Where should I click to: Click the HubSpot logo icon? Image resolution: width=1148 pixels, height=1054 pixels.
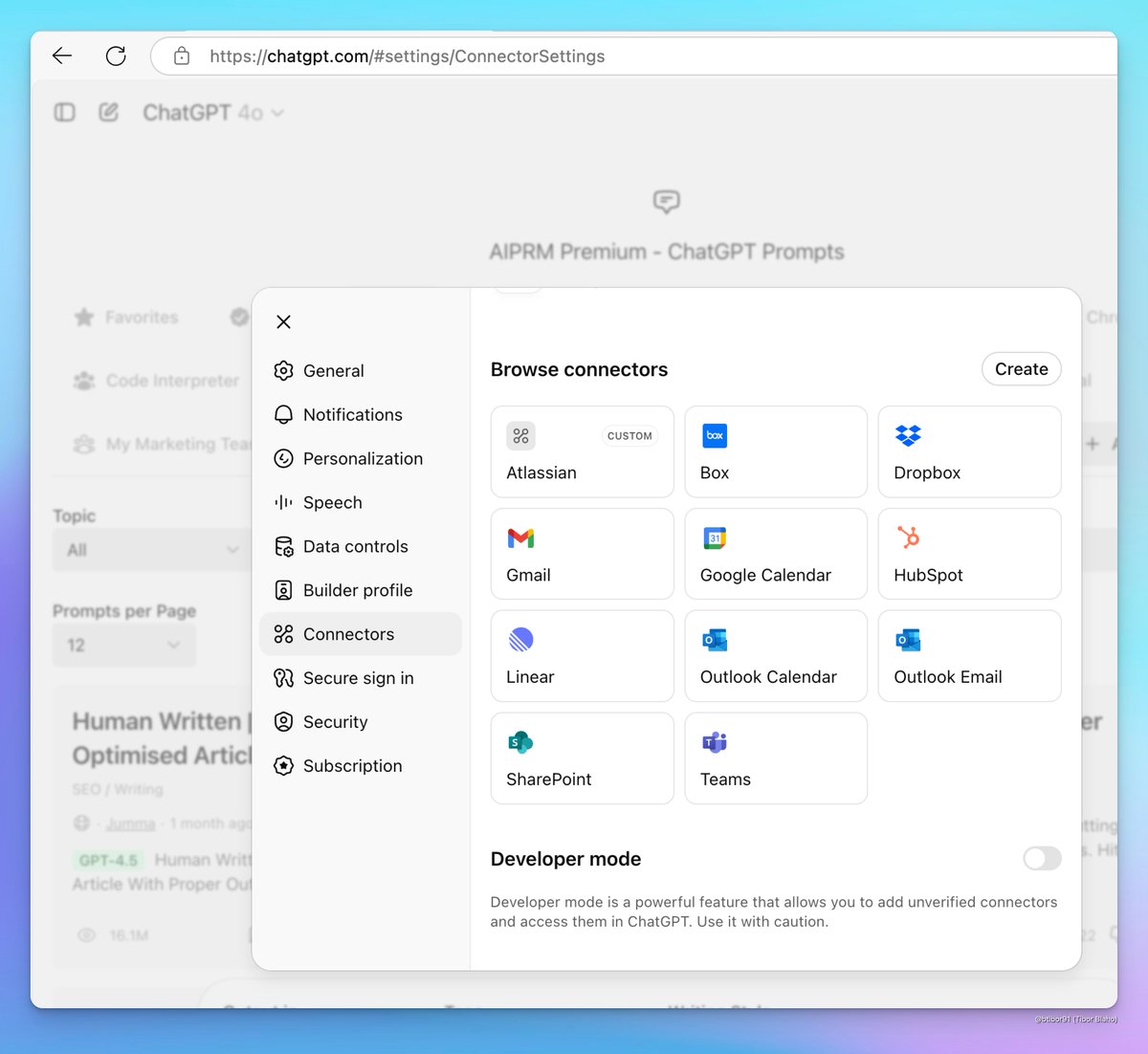(908, 538)
